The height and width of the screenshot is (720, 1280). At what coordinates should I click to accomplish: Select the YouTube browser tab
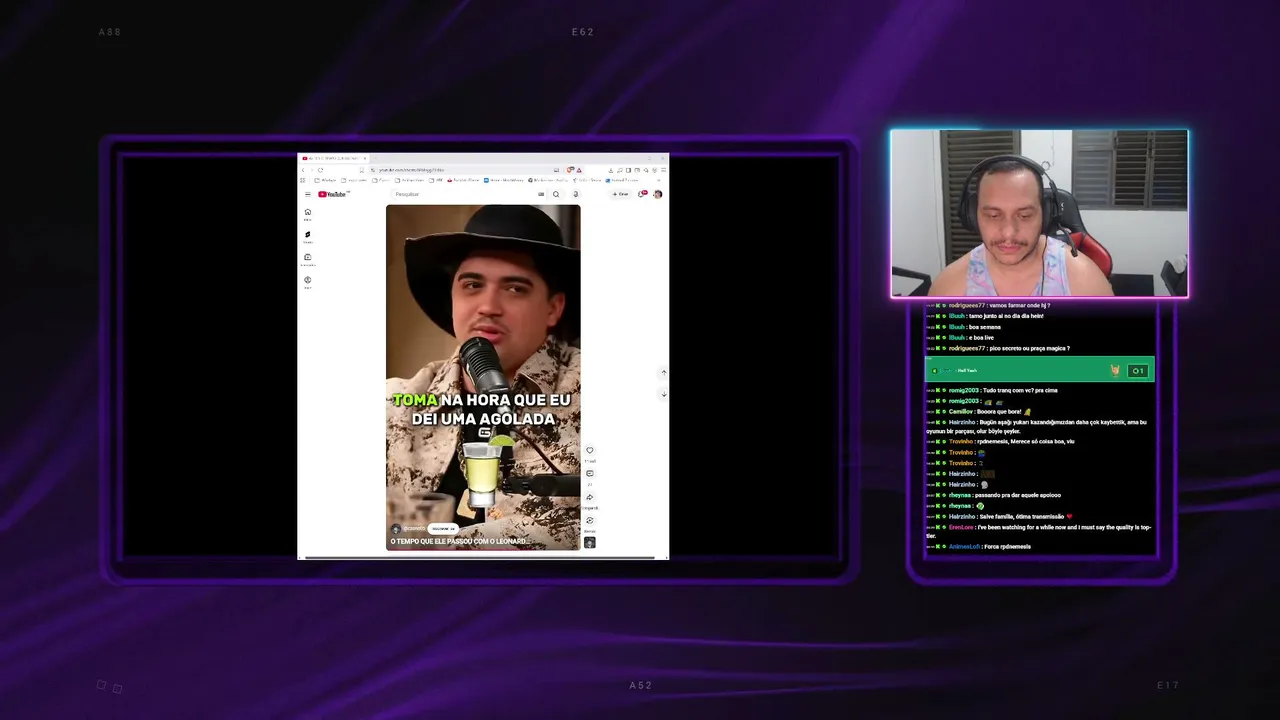coord(332,158)
